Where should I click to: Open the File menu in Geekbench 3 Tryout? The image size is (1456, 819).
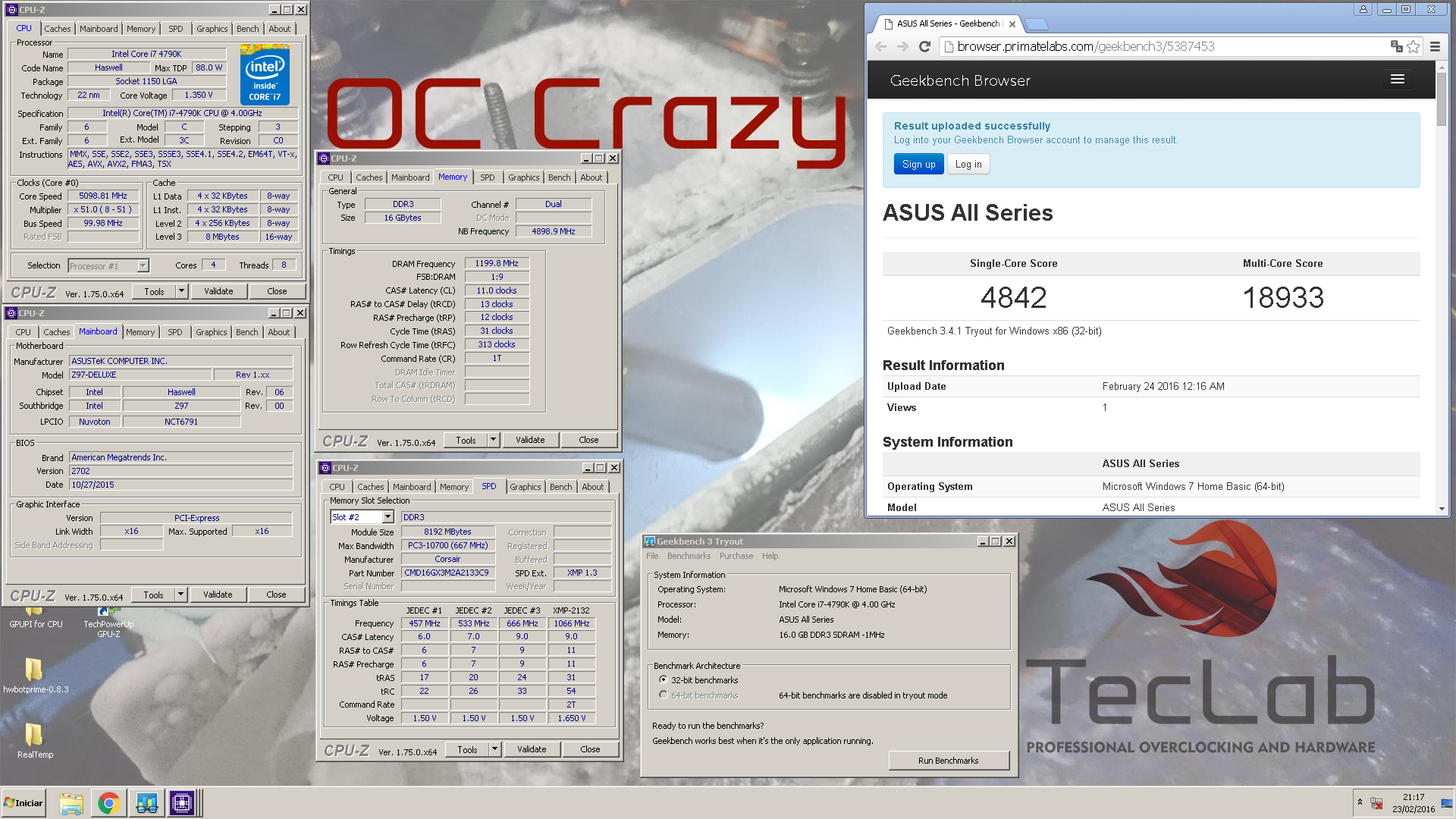click(x=652, y=556)
